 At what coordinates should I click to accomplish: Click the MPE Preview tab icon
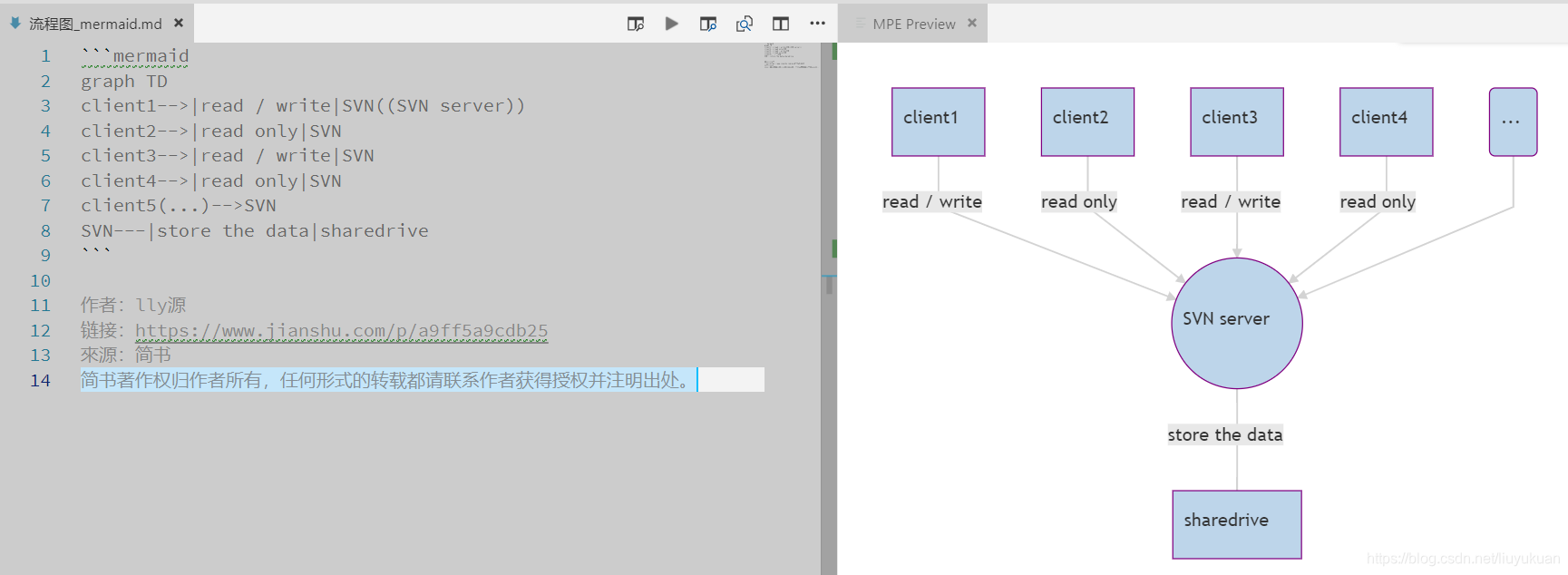point(861,24)
